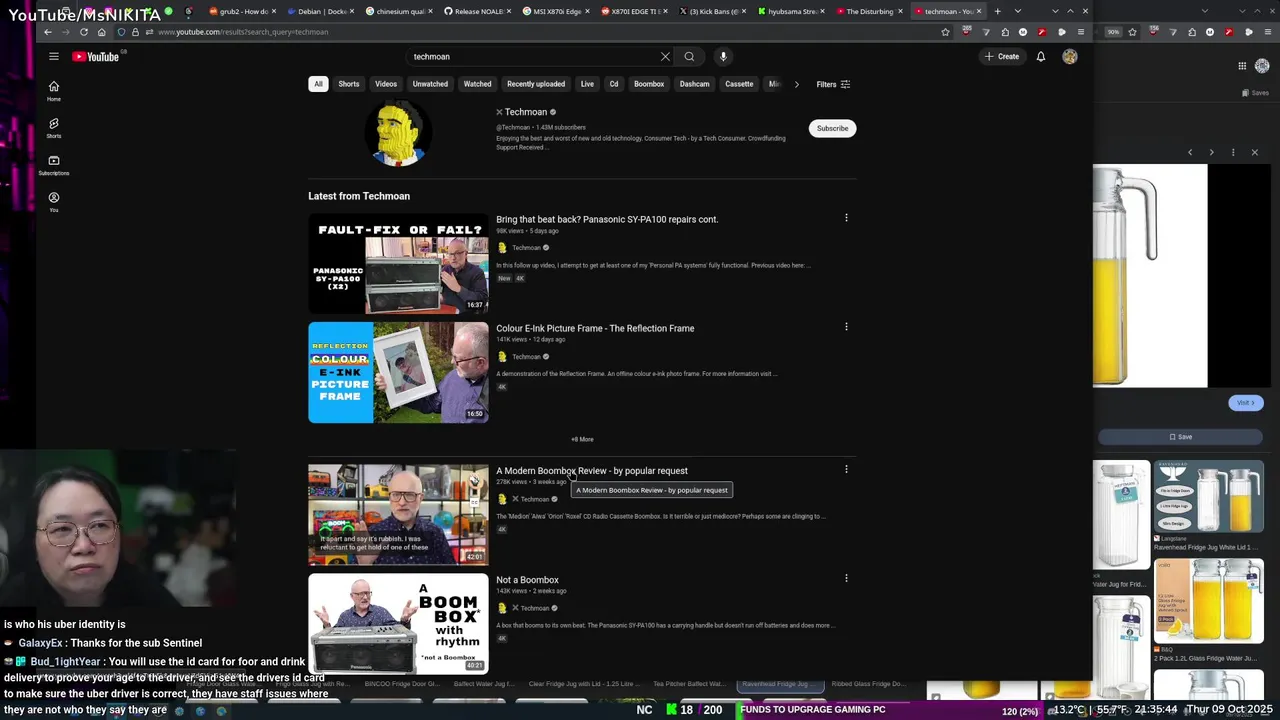
Task: Open Google apps grid in side window
Action: point(1242,66)
